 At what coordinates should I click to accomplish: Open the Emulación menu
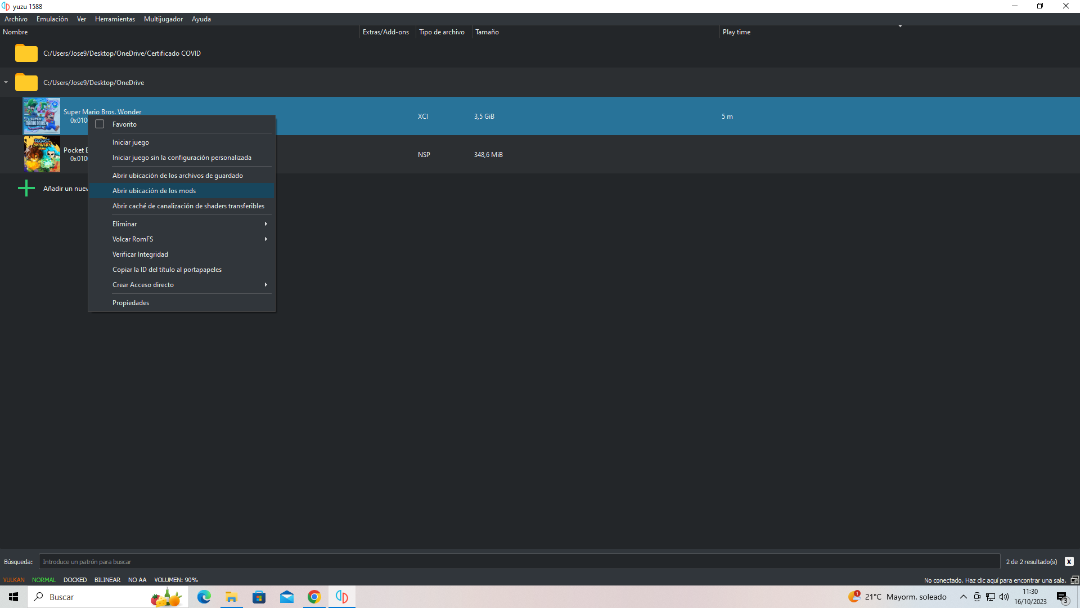[x=52, y=19]
